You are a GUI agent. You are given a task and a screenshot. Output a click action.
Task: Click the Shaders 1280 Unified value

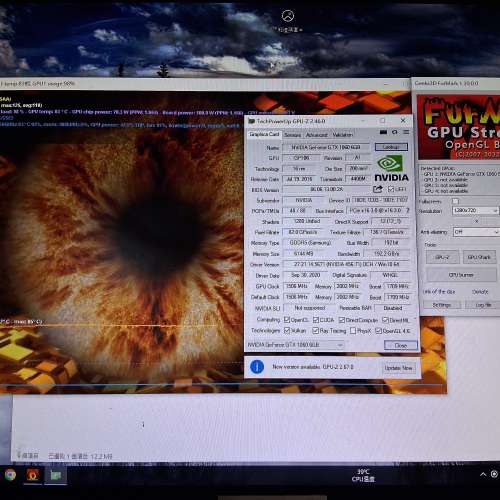pyautogui.click(x=307, y=221)
